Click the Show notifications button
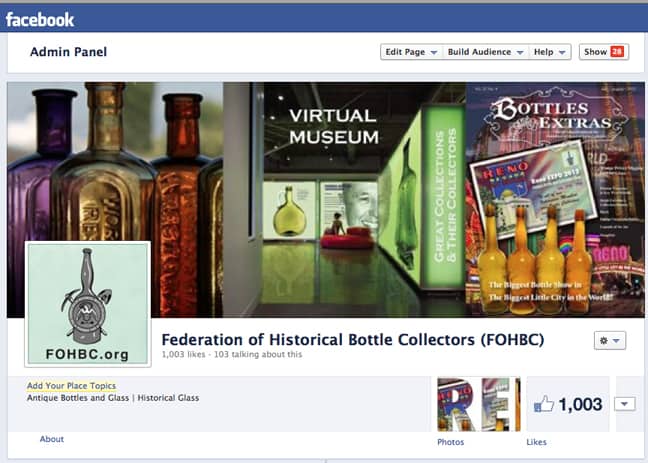This screenshot has width=648, height=463. coord(604,52)
